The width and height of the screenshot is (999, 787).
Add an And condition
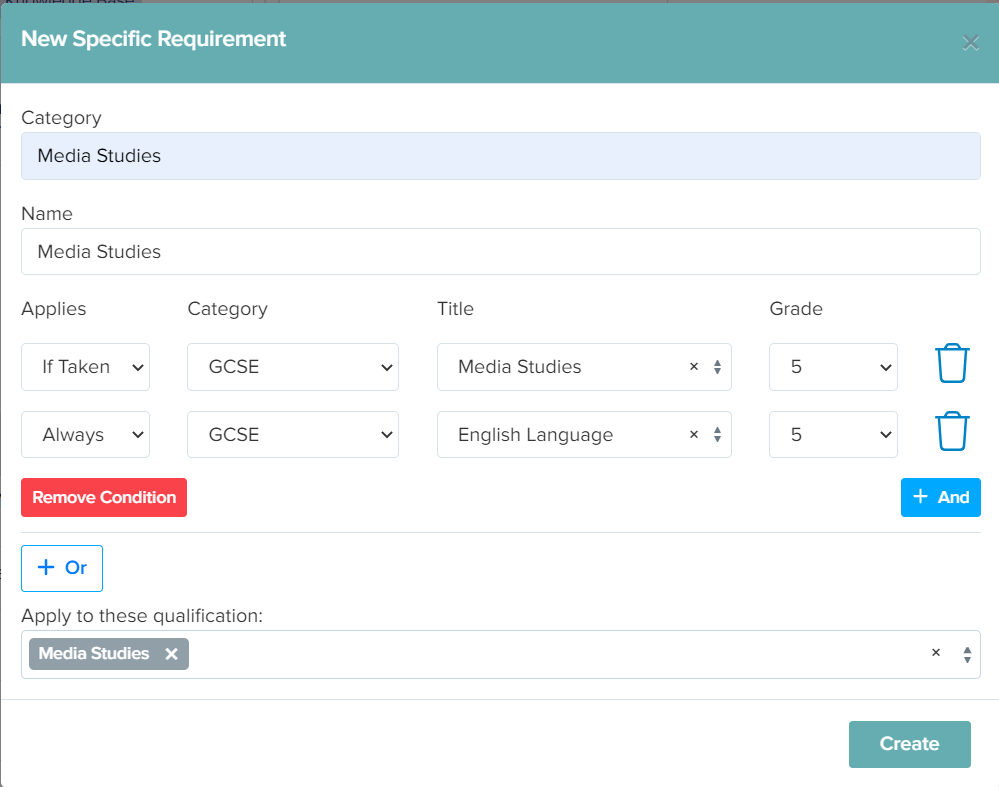[x=940, y=498]
